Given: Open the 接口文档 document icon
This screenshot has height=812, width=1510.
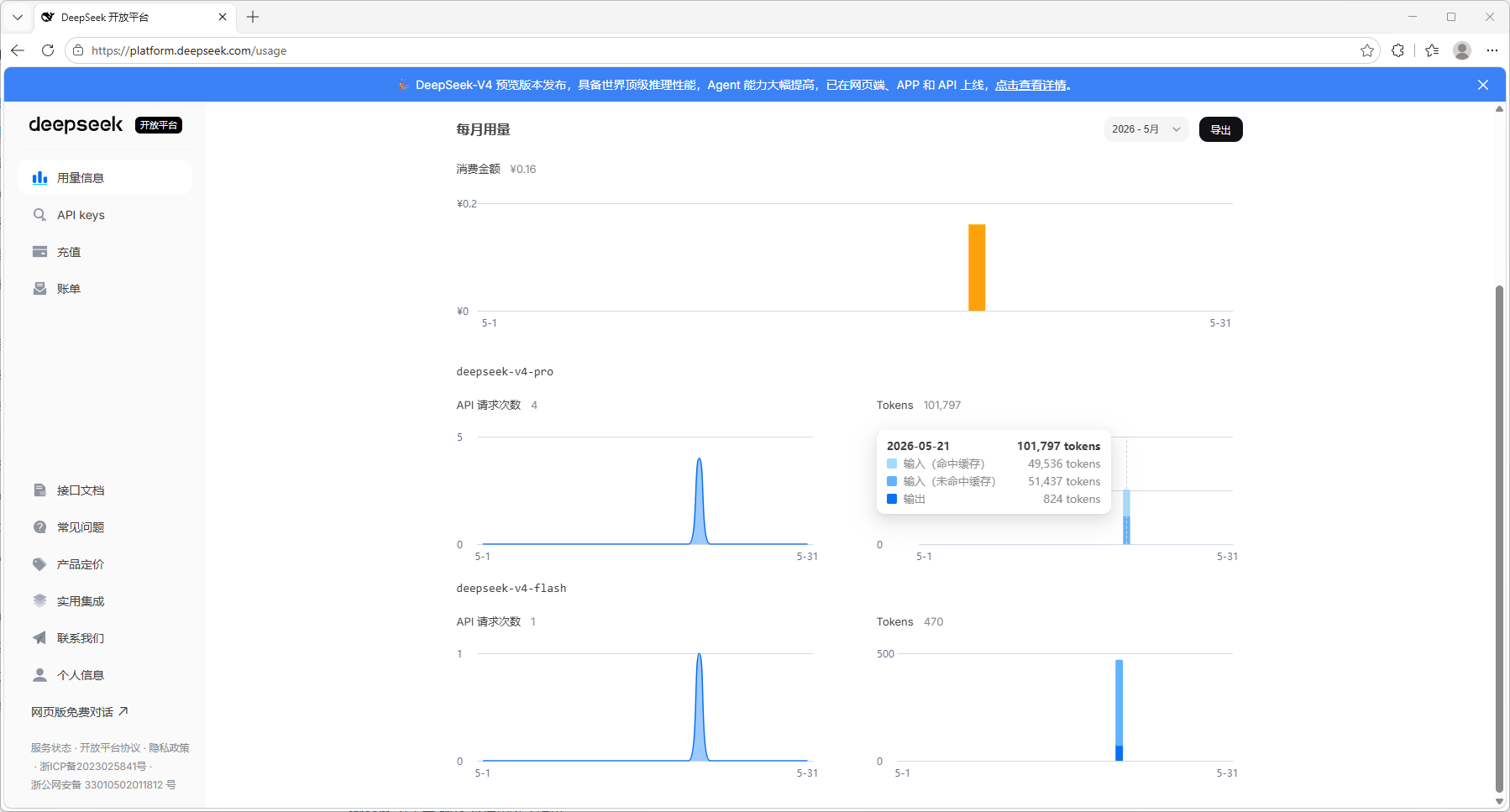Looking at the screenshot, I should [x=39, y=490].
